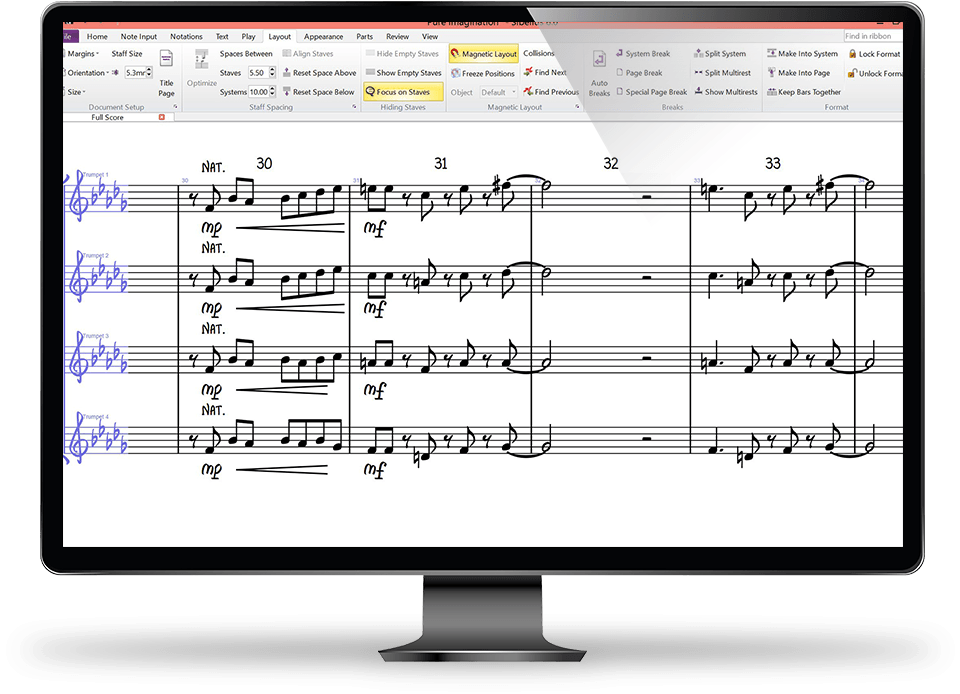Open the Margins dropdown

[x=82, y=54]
